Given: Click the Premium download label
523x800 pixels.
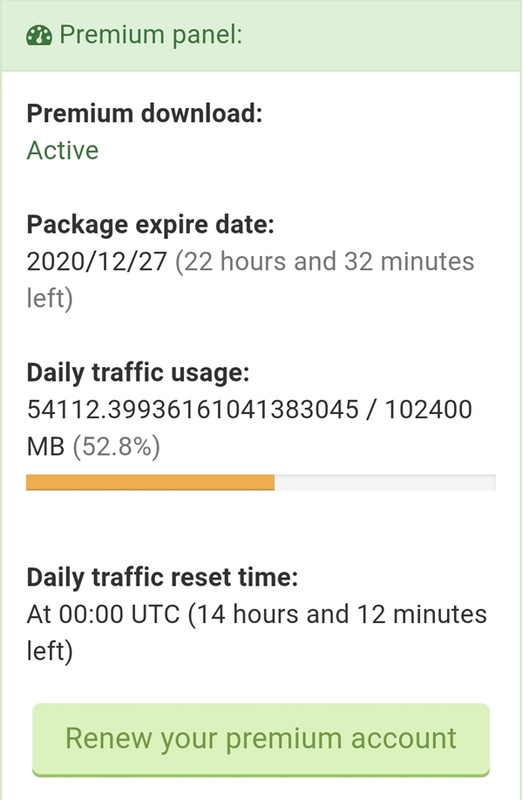Looking at the screenshot, I should coord(144,113).
